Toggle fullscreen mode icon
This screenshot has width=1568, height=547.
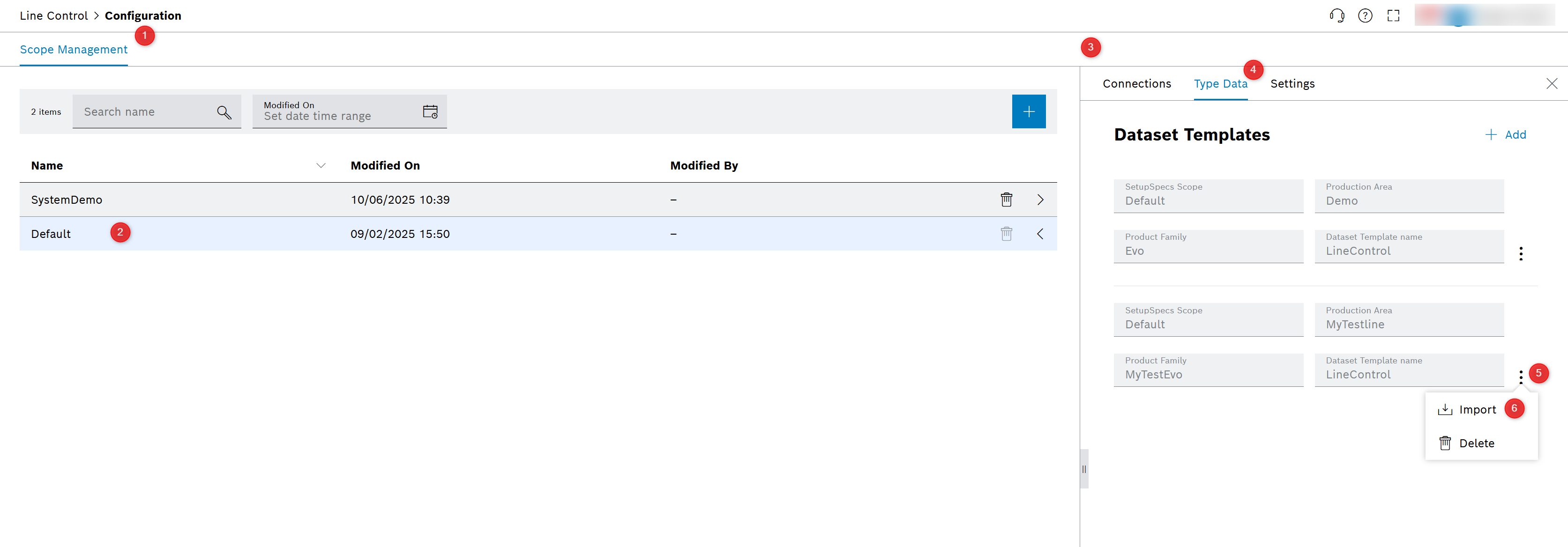(x=1393, y=16)
